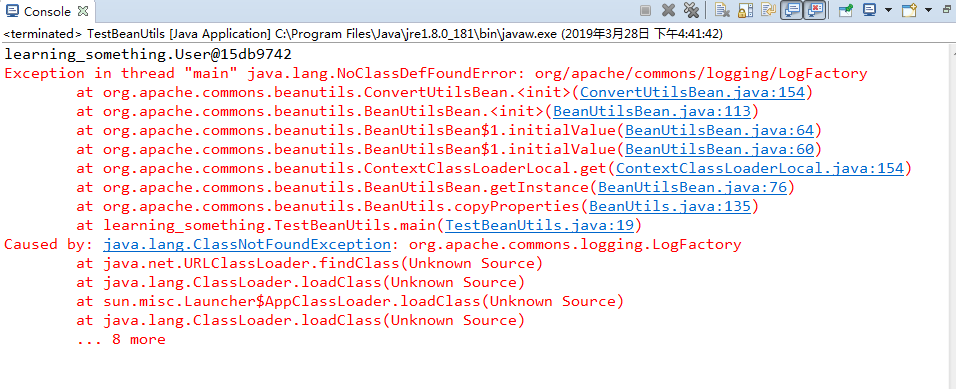Click java.lang.ClassNotFoundException link
This screenshot has height=389, width=956.
tap(247, 244)
